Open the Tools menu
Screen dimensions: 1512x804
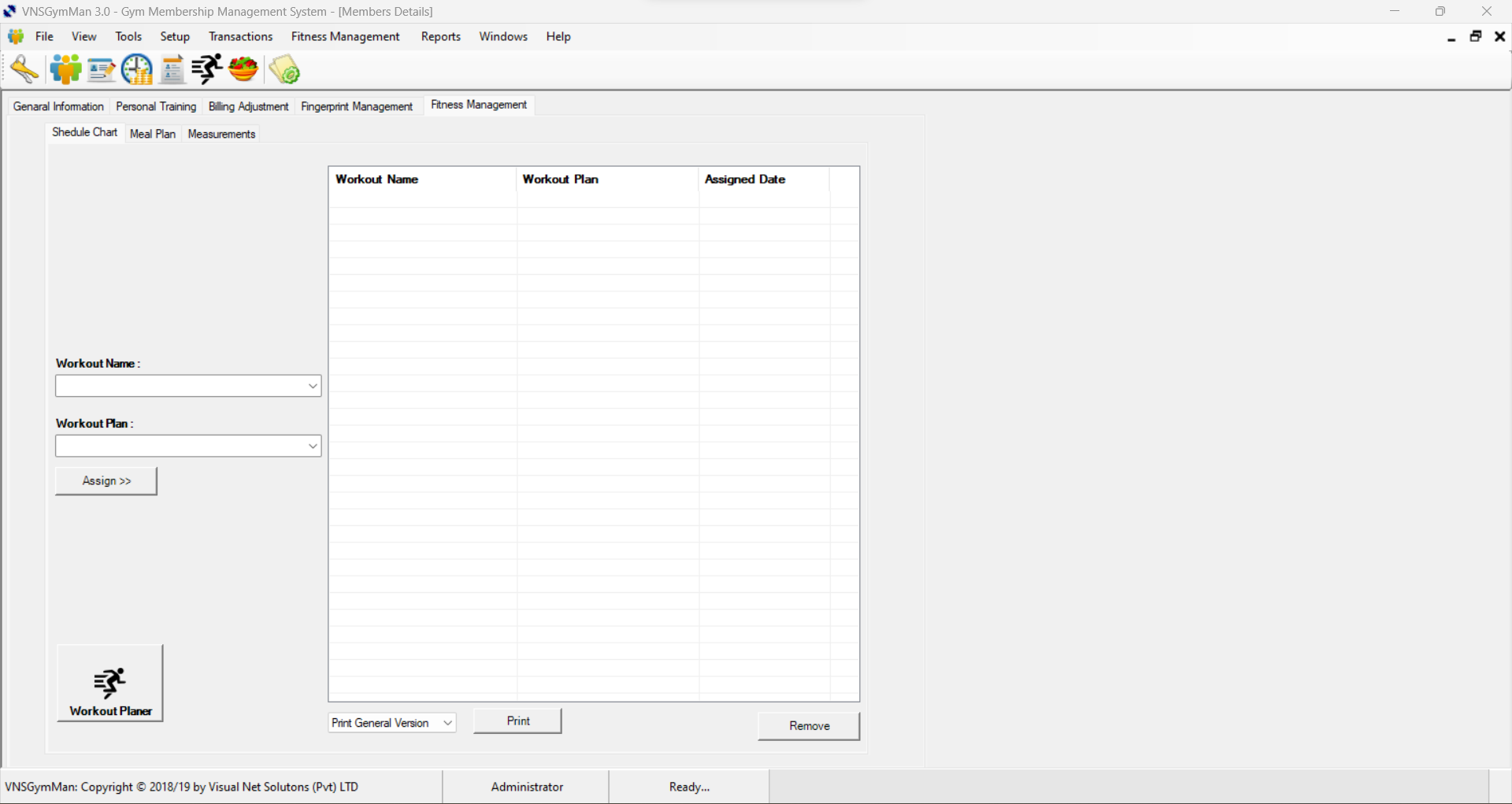128,36
